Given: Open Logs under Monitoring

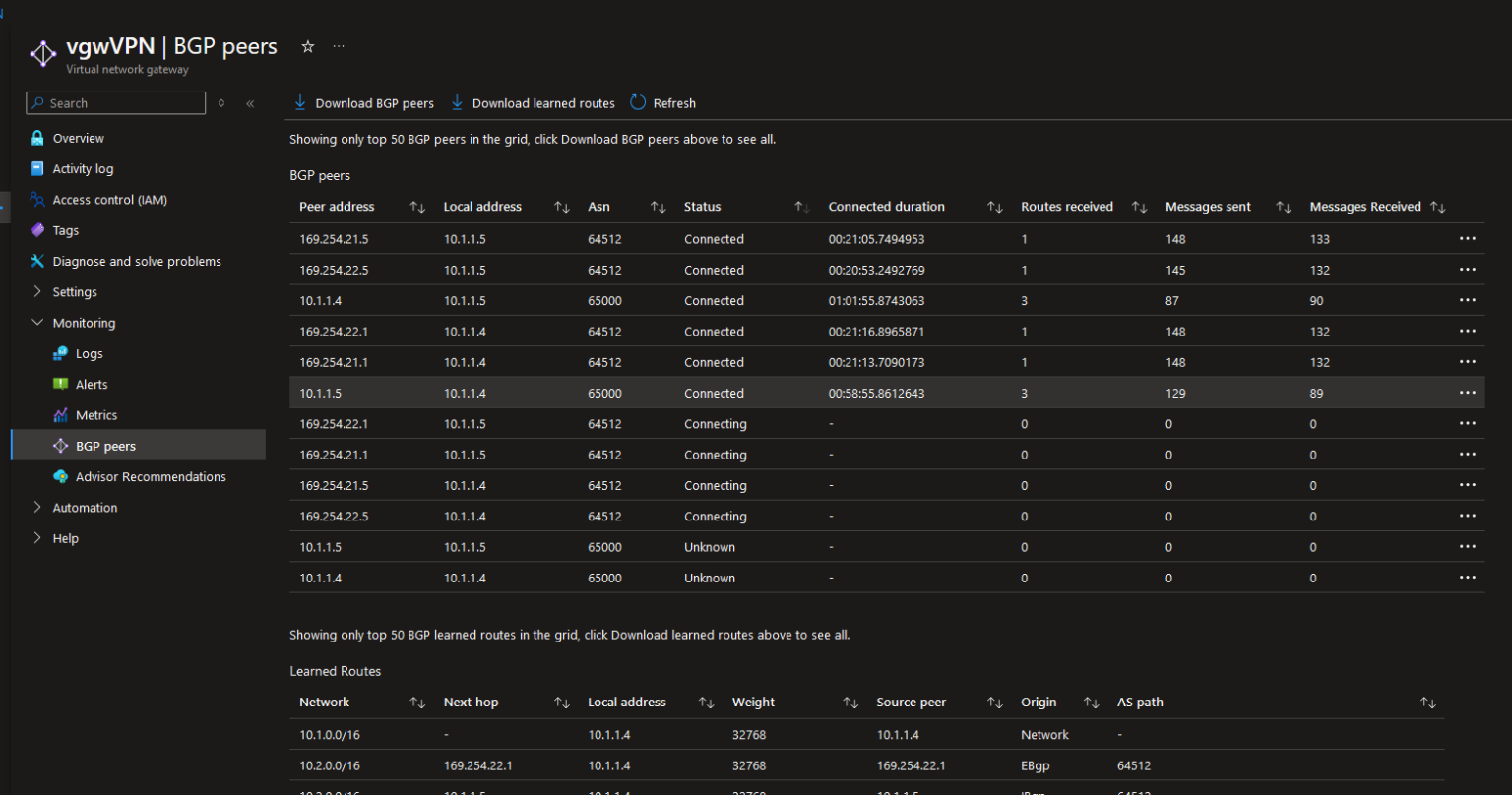Looking at the screenshot, I should coord(89,352).
